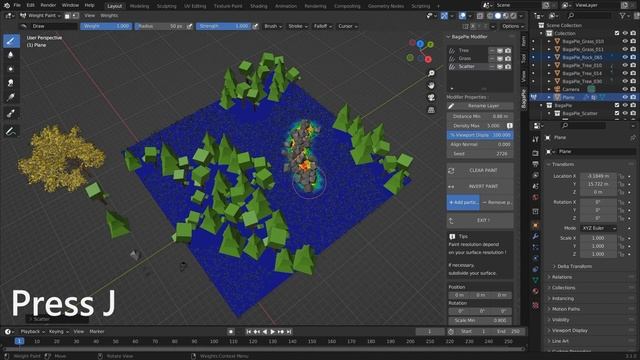Open the Brush dropdown in the header
Image resolution: width=640 pixels, height=360 pixels.
273,26
